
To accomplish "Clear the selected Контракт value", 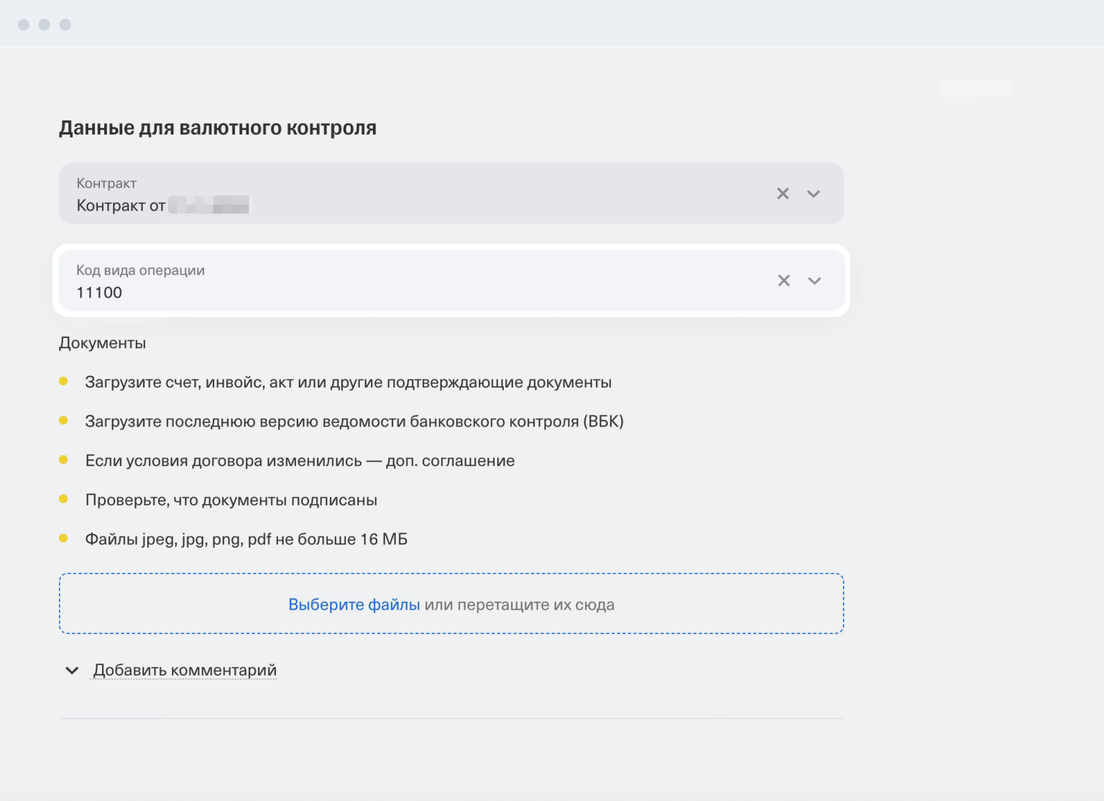I will (783, 194).
